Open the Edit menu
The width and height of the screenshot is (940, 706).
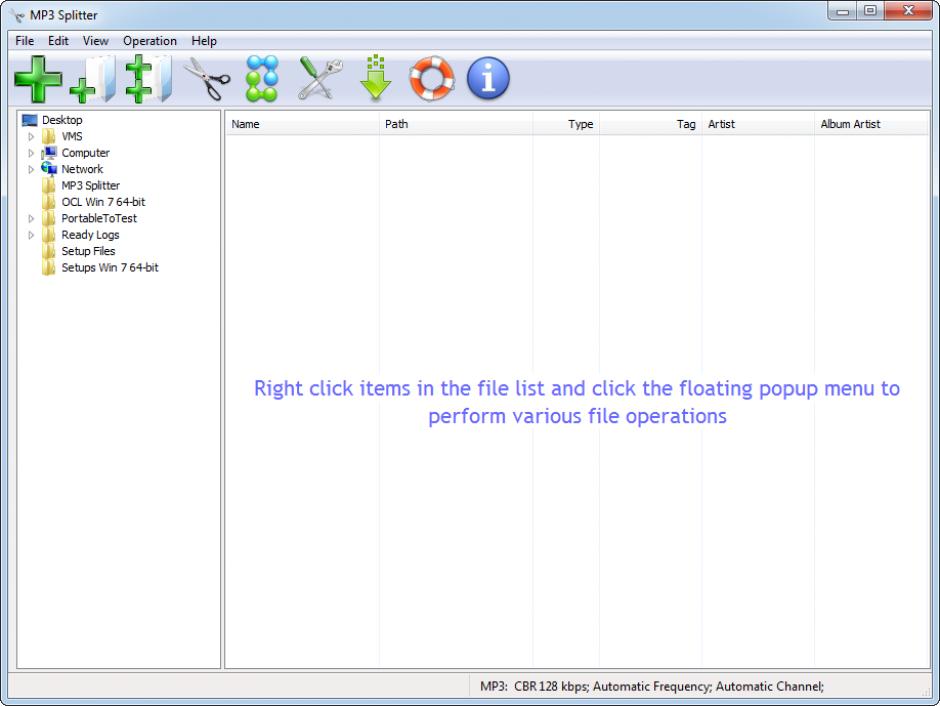[x=58, y=41]
